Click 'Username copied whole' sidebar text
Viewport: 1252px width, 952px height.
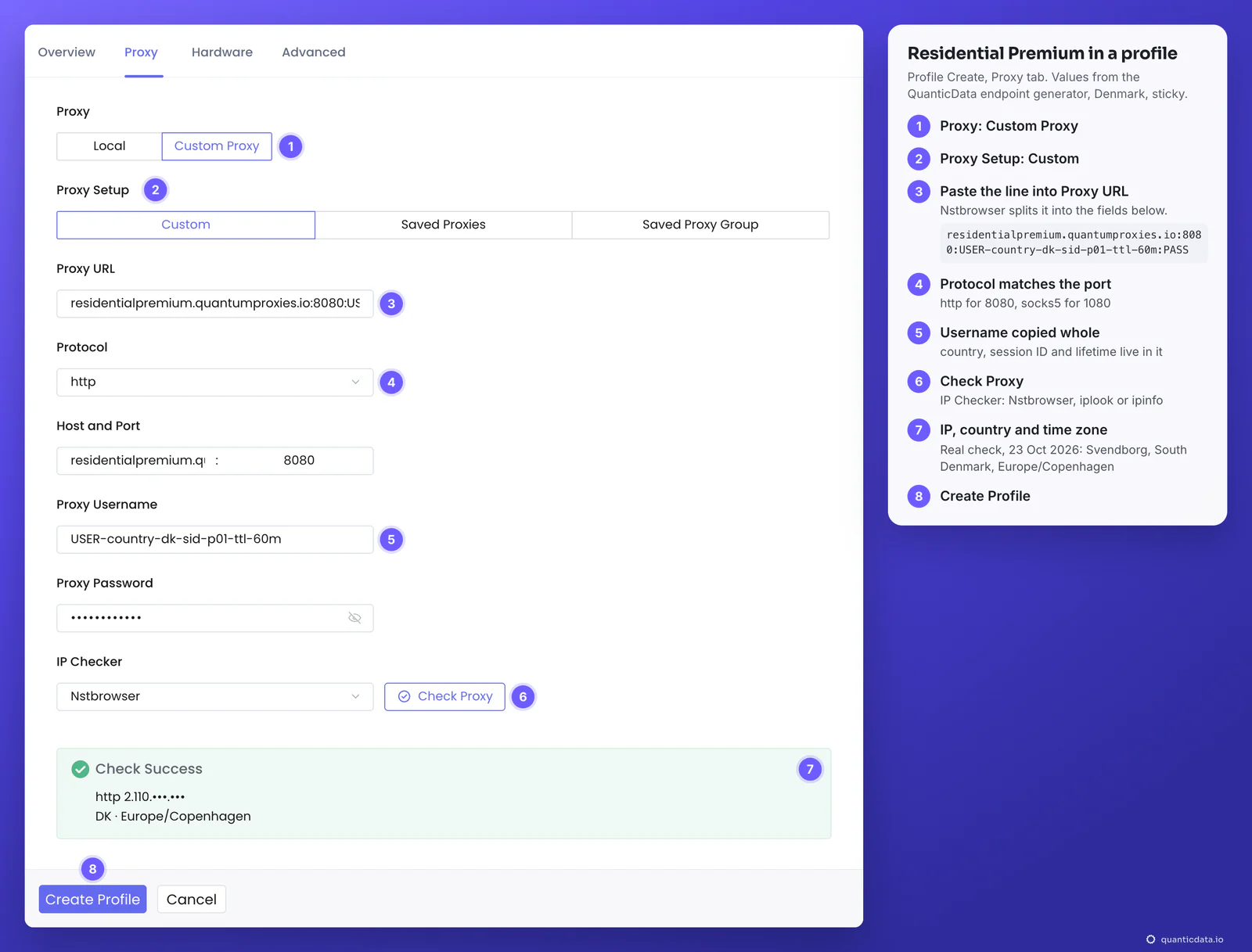(1020, 332)
